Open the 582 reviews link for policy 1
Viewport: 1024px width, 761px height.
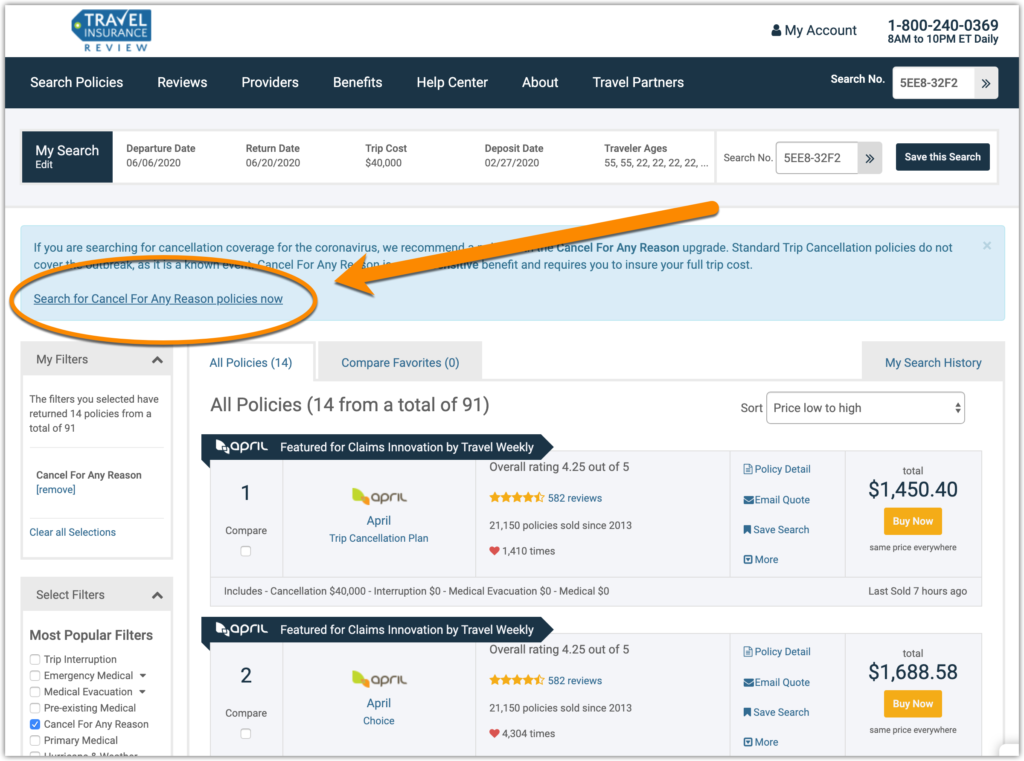[x=575, y=498]
